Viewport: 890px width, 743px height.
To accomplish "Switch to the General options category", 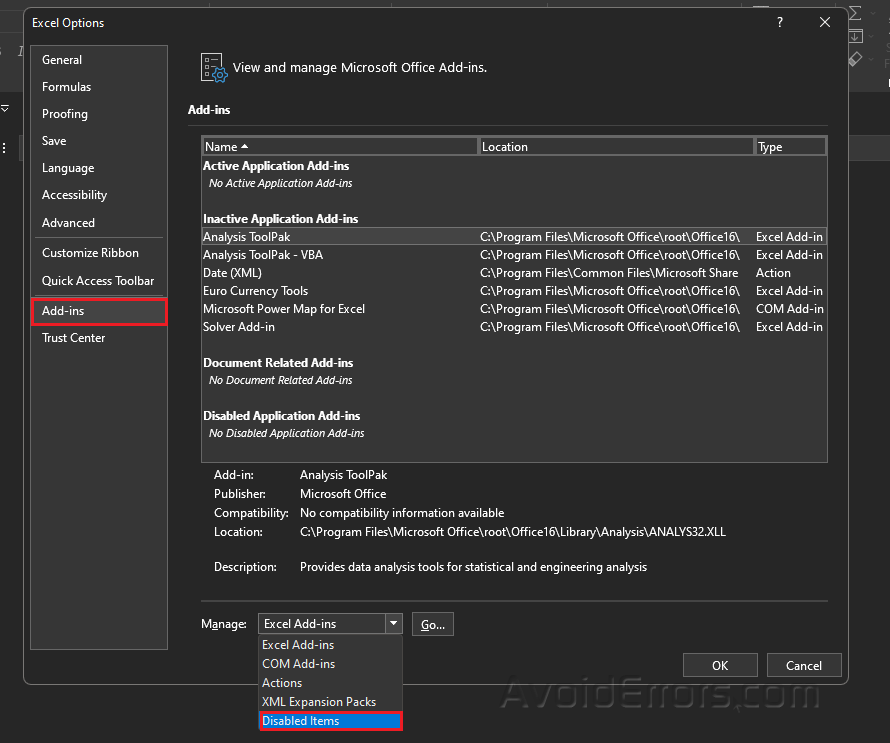I will click(62, 60).
